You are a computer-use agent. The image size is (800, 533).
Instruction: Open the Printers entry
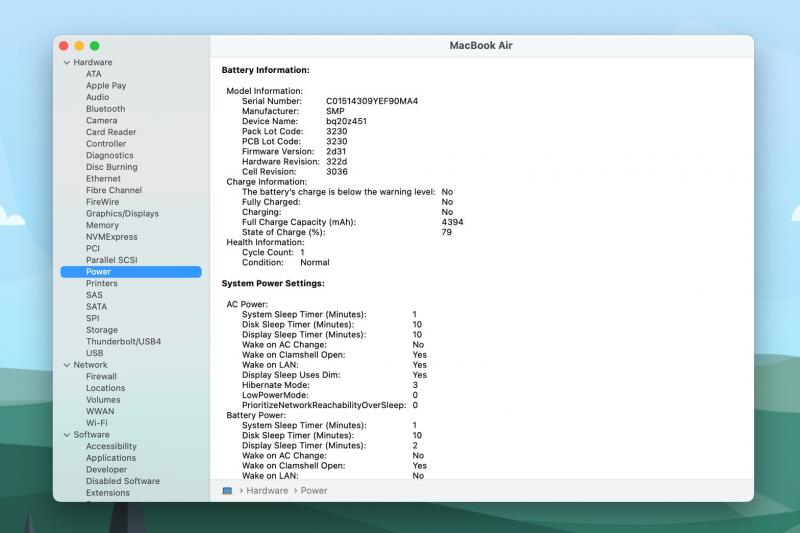point(102,284)
